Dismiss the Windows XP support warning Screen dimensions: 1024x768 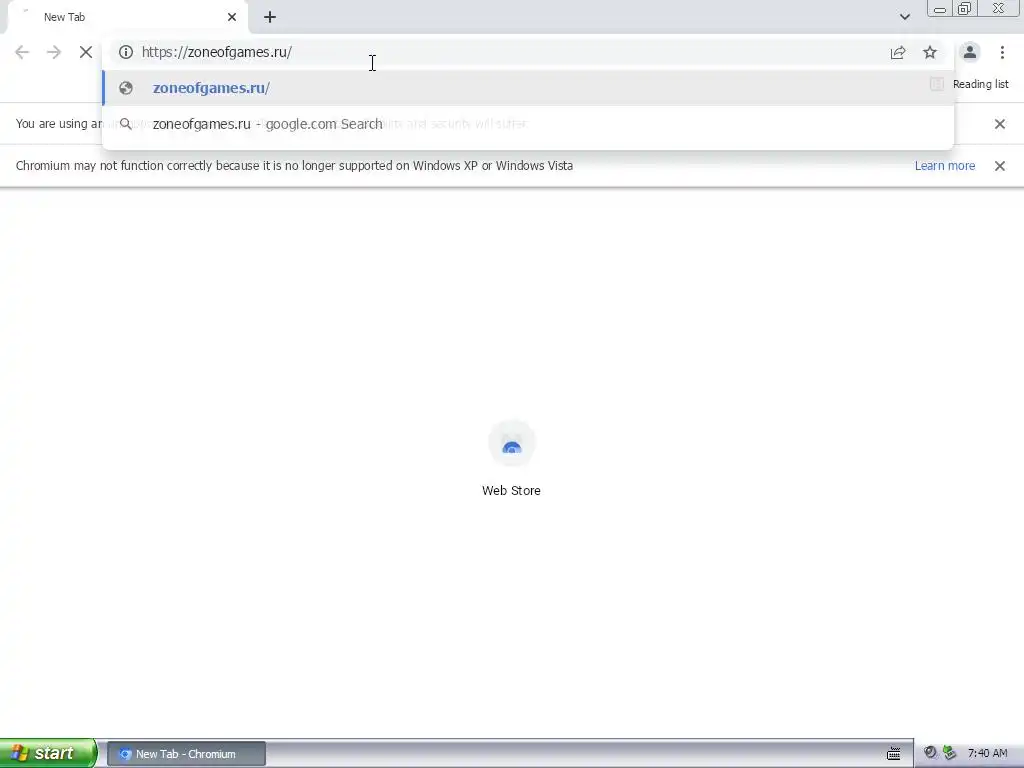pyautogui.click(x=999, y=166)
